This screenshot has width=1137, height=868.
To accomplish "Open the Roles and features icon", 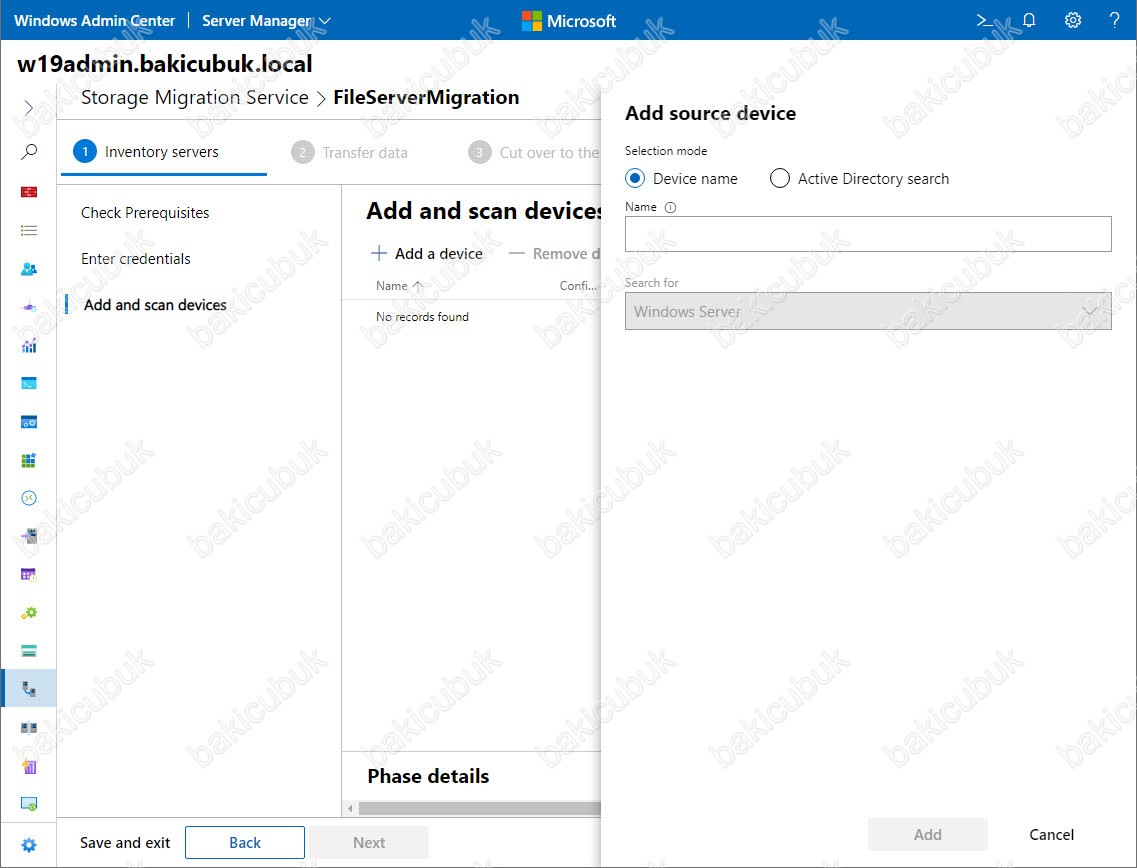I will point(29,537).
